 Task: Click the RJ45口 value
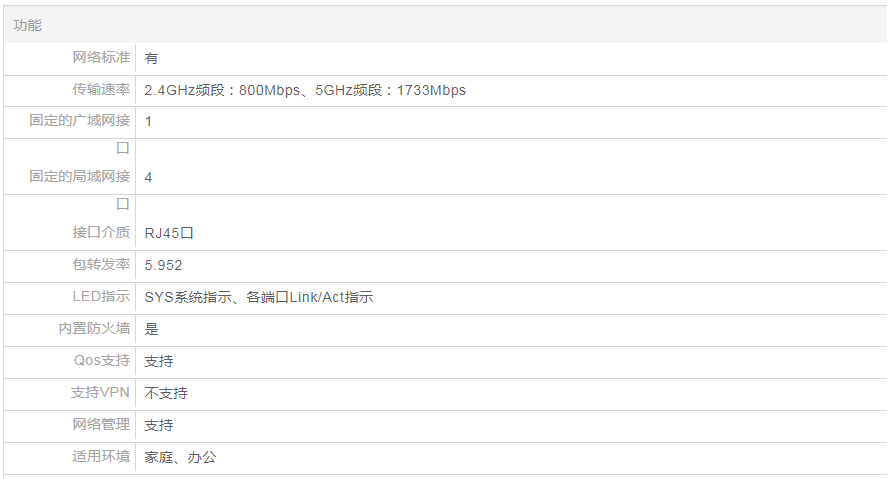pos(168,233)
